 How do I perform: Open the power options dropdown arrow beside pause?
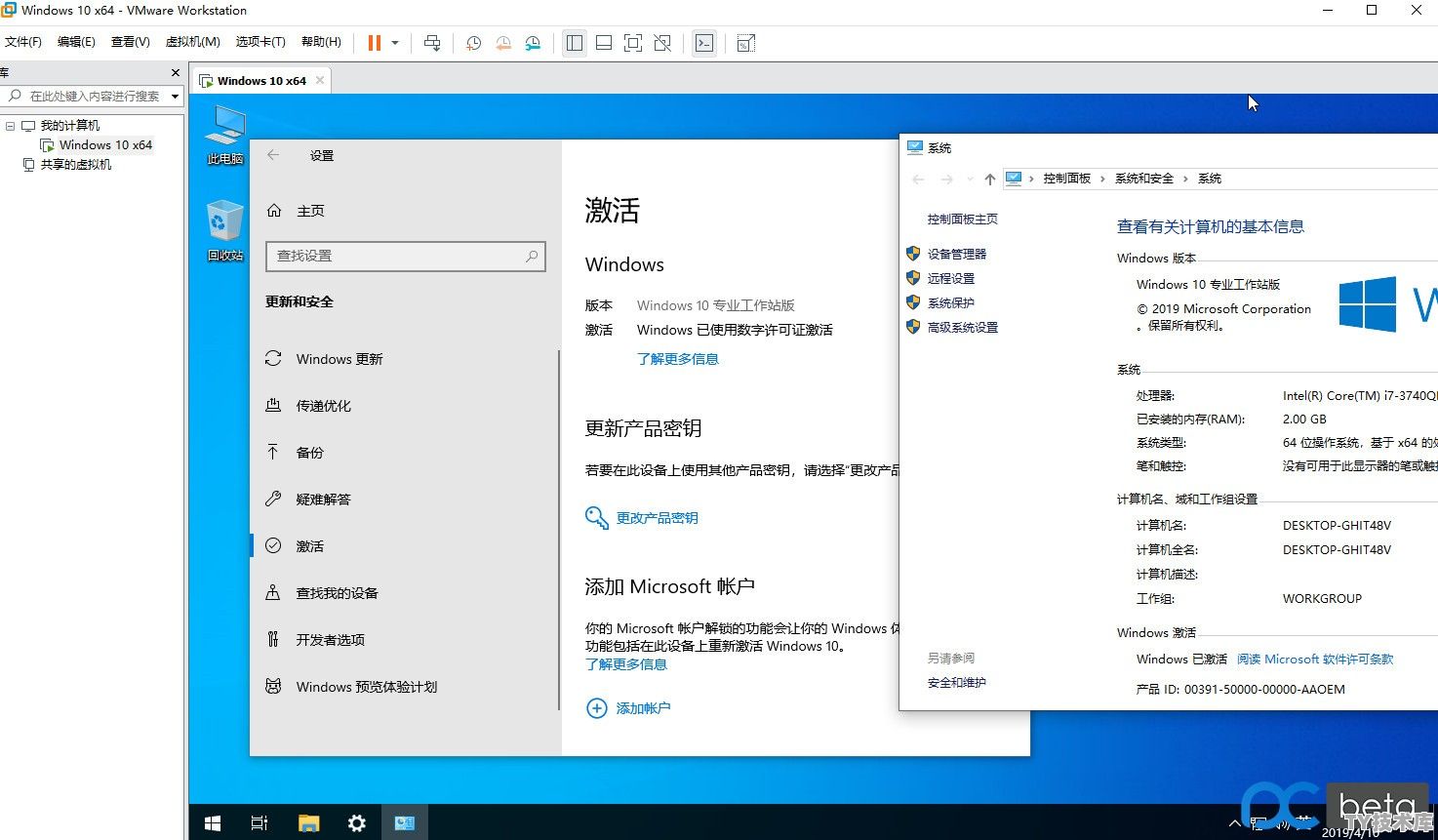click(395, 43)
